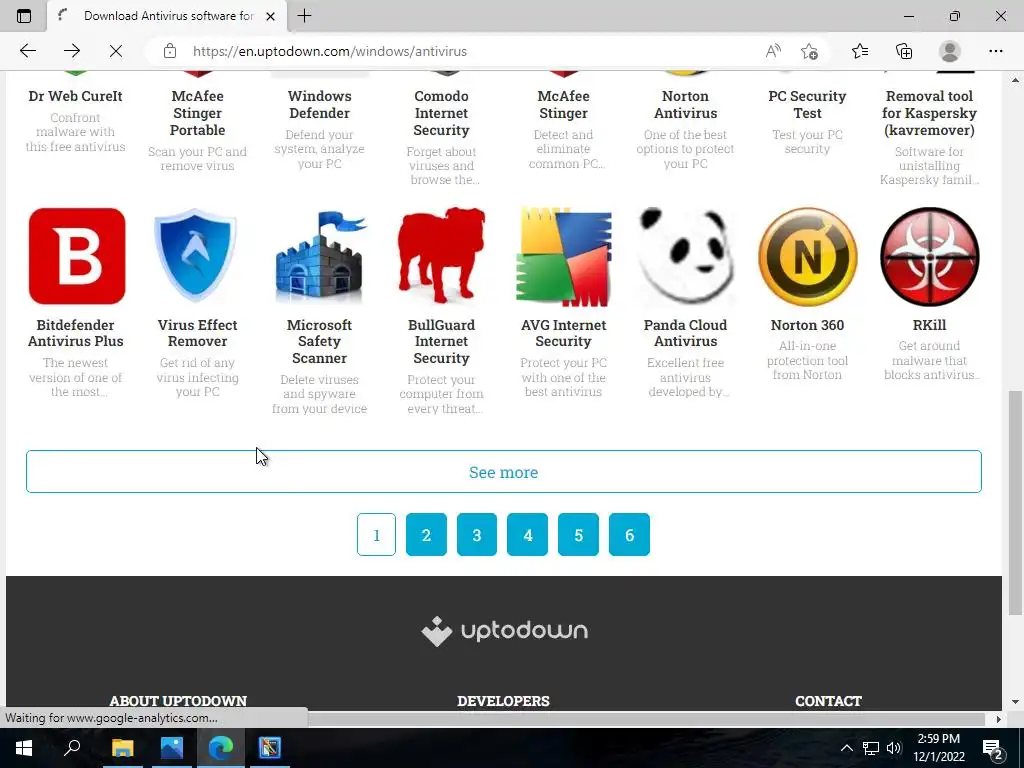Open the Windows Defender link
The image size is (1024, 768).
click(x=319, y=104)
